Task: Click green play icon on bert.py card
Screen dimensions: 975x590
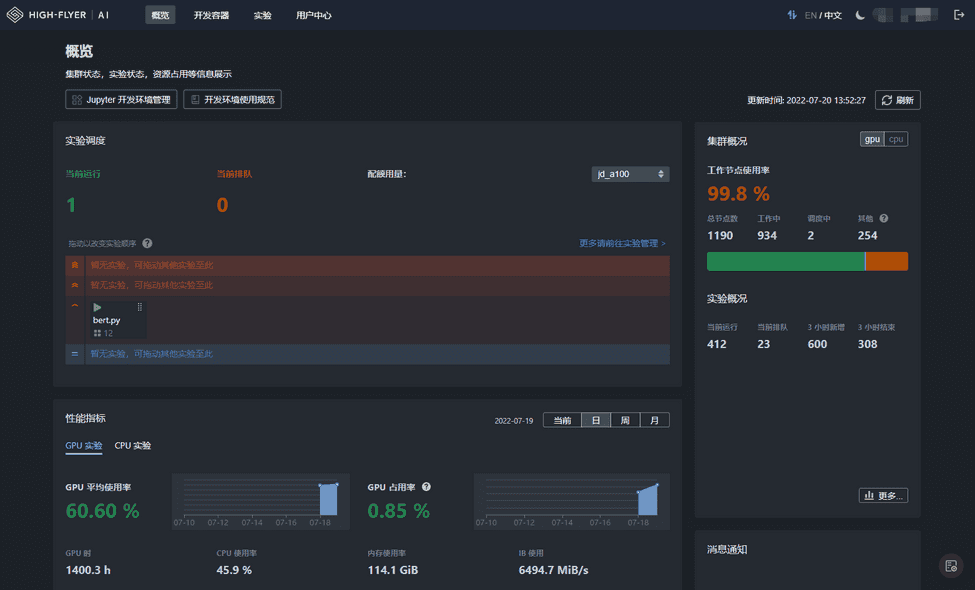Action: (x=97, y=308)
